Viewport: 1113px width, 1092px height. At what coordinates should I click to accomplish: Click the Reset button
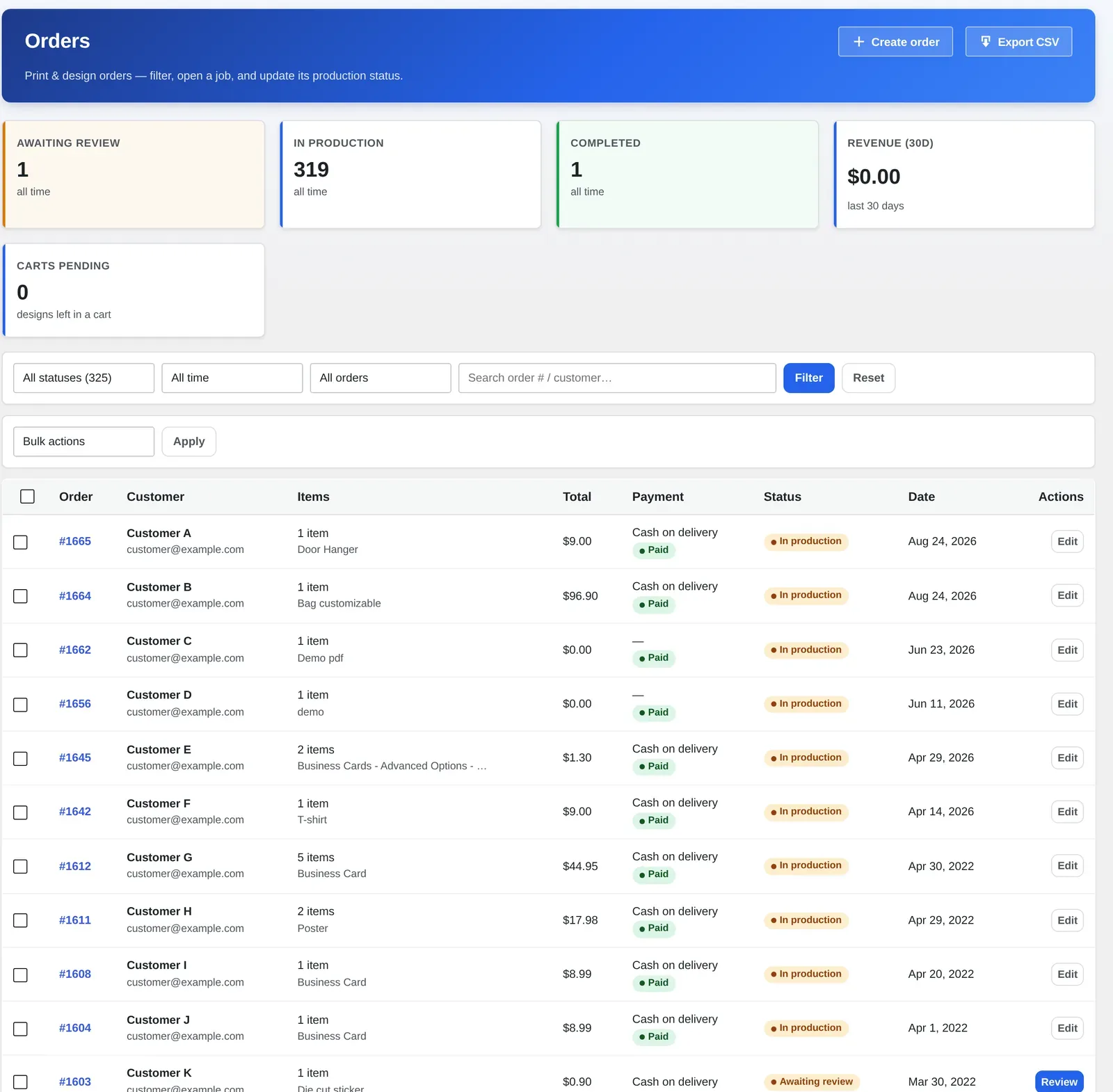(x=868, y=378)
